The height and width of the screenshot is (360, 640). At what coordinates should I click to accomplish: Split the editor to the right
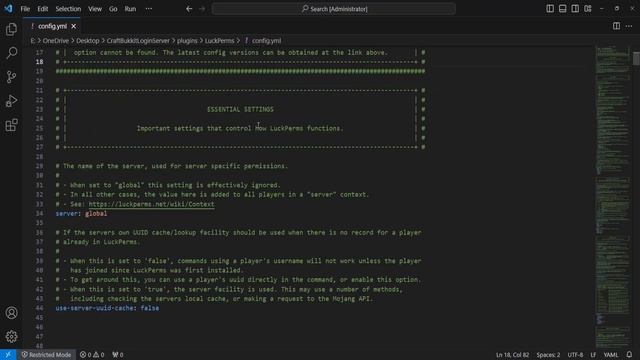(616, 26)
